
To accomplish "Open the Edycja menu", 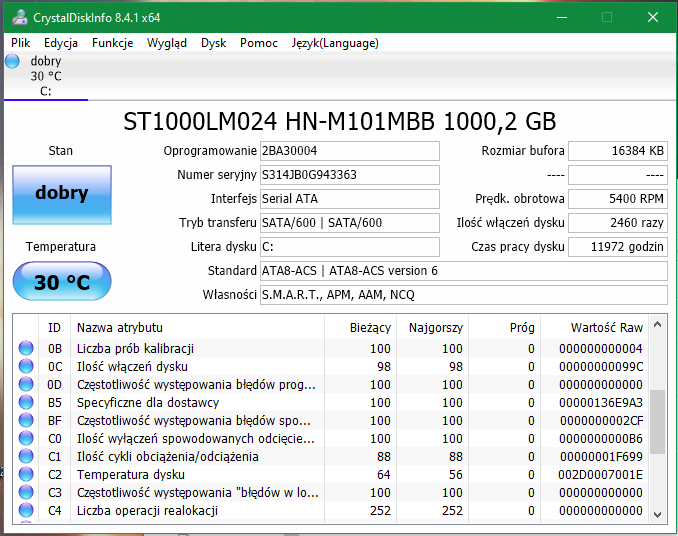I will (x=61, y=43).
